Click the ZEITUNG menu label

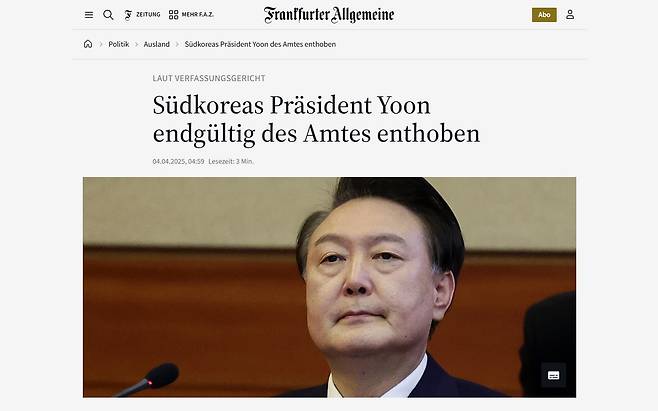[148, 15]
